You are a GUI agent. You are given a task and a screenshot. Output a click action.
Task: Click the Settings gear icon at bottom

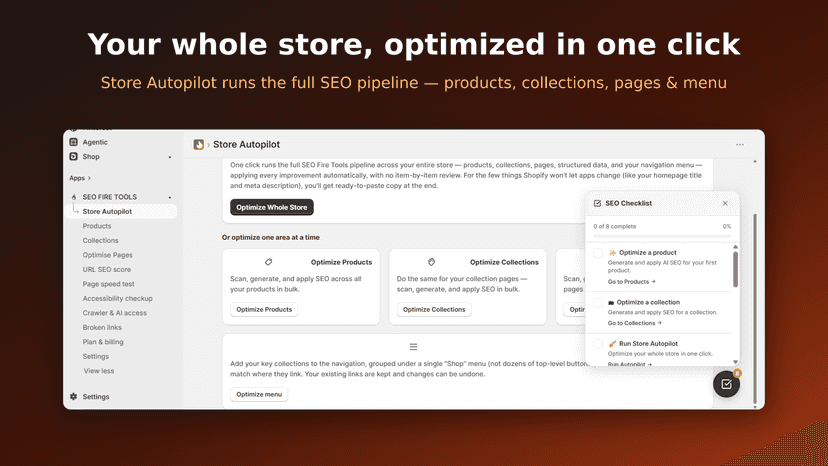tap(73, 396)
